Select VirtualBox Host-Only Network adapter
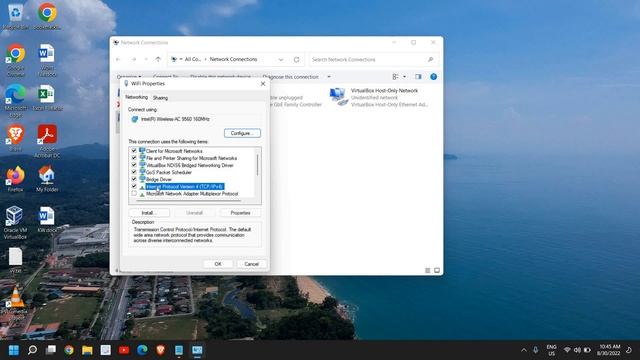Viewport: 640px width, 360px height. coord(379,97)
